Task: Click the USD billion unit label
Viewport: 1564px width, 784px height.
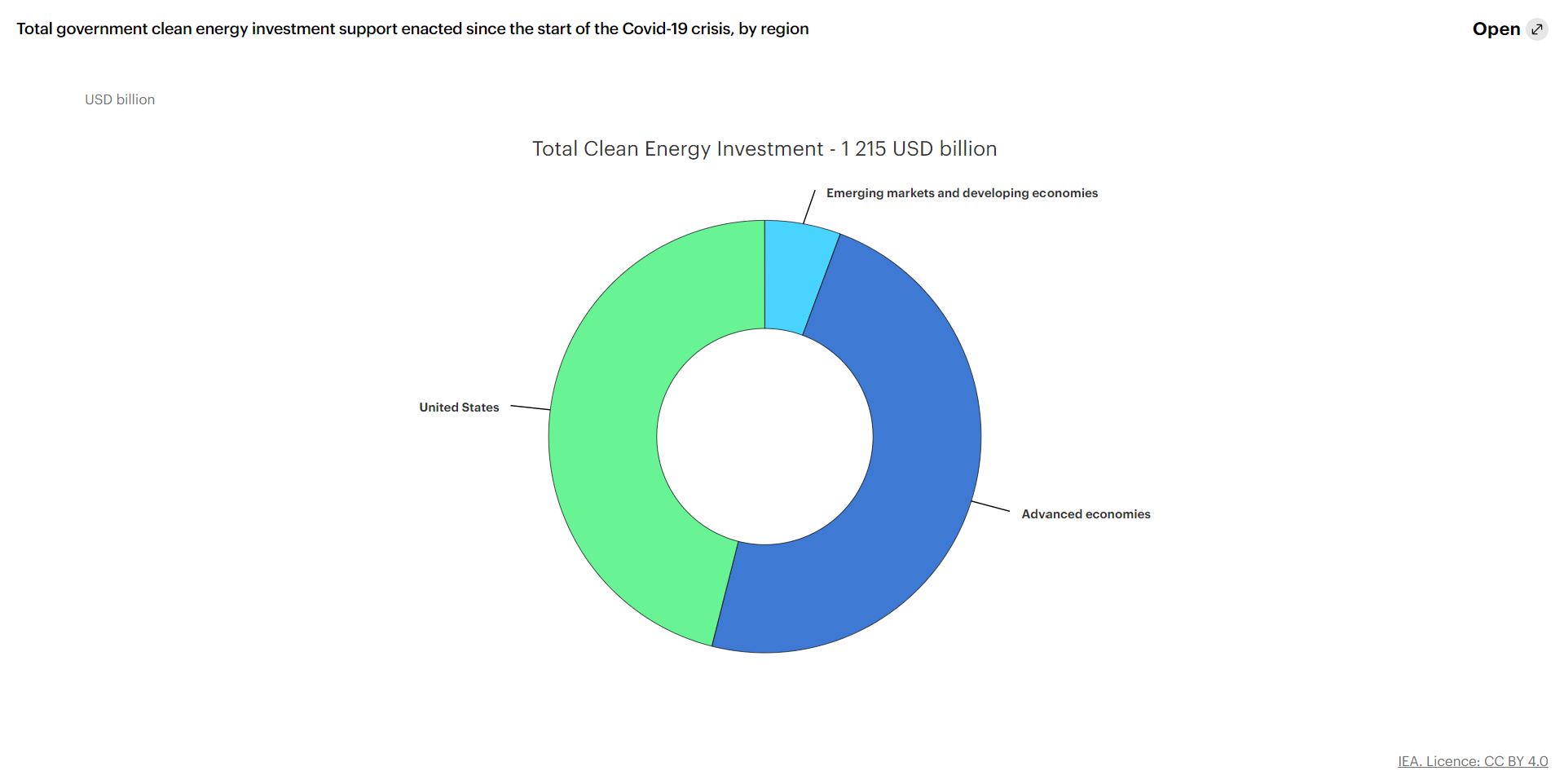Action: 120,99
